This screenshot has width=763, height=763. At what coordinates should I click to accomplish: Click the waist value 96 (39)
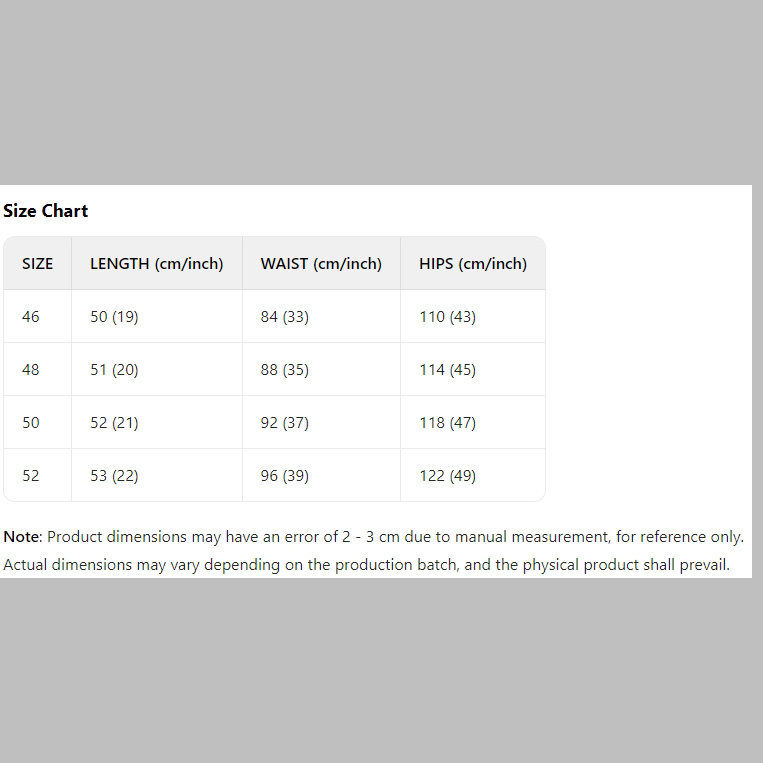(285, 476)
